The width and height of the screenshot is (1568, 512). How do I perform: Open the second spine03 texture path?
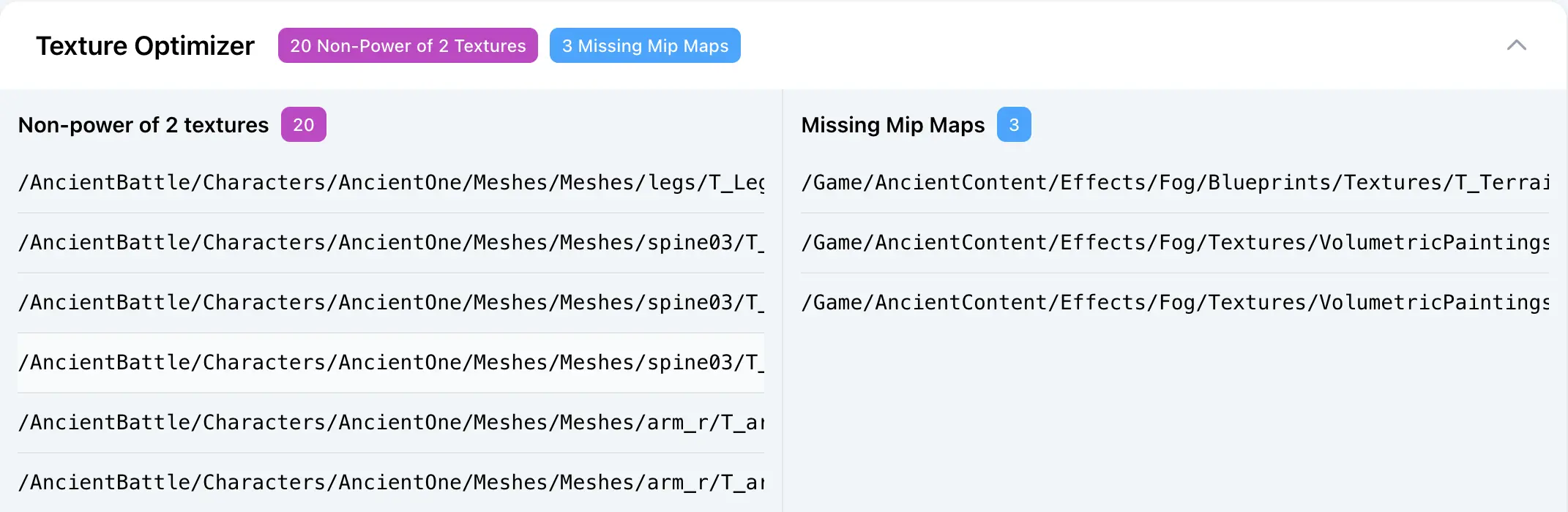(391, 302)
